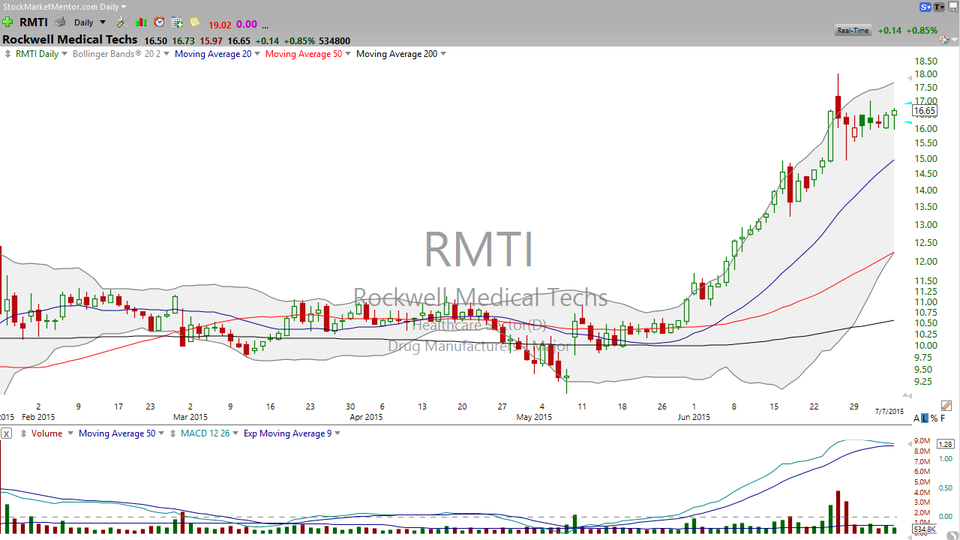Click the 1.28 MACD value label
This screenshot has width=960, height=540.
(945, 444)
